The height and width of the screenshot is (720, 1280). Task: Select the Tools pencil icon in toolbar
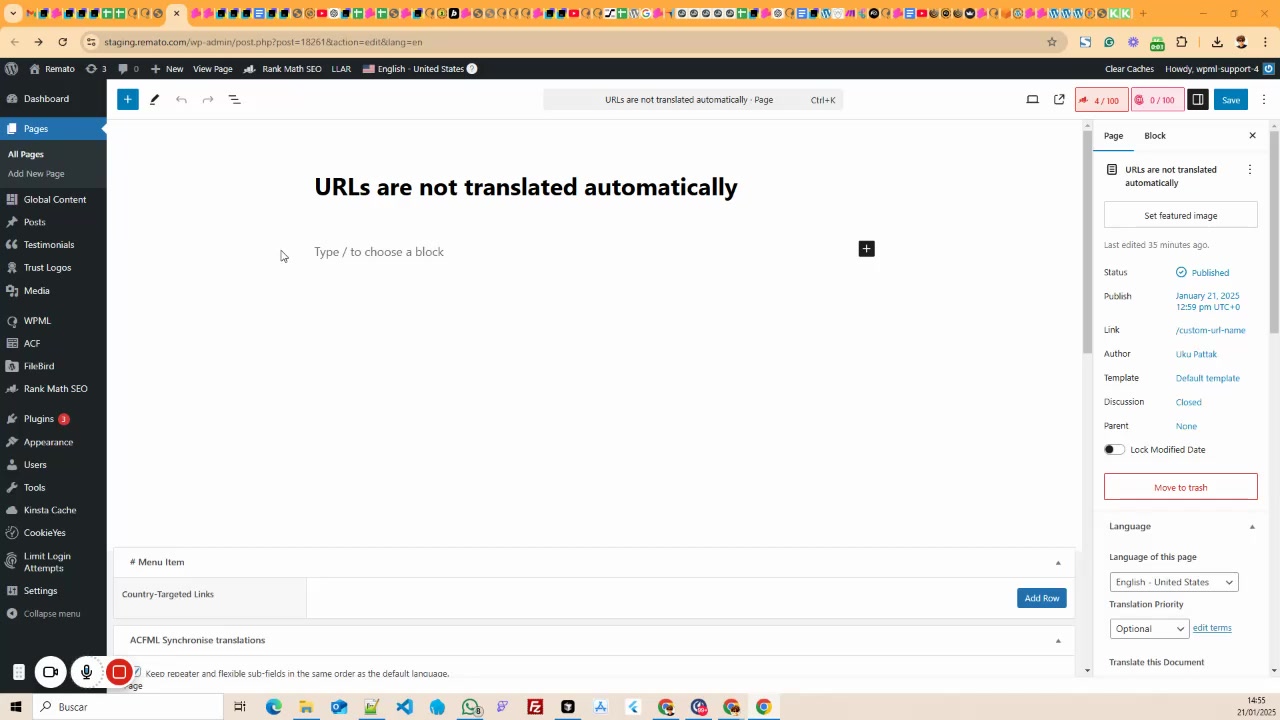tap(154, 99)
